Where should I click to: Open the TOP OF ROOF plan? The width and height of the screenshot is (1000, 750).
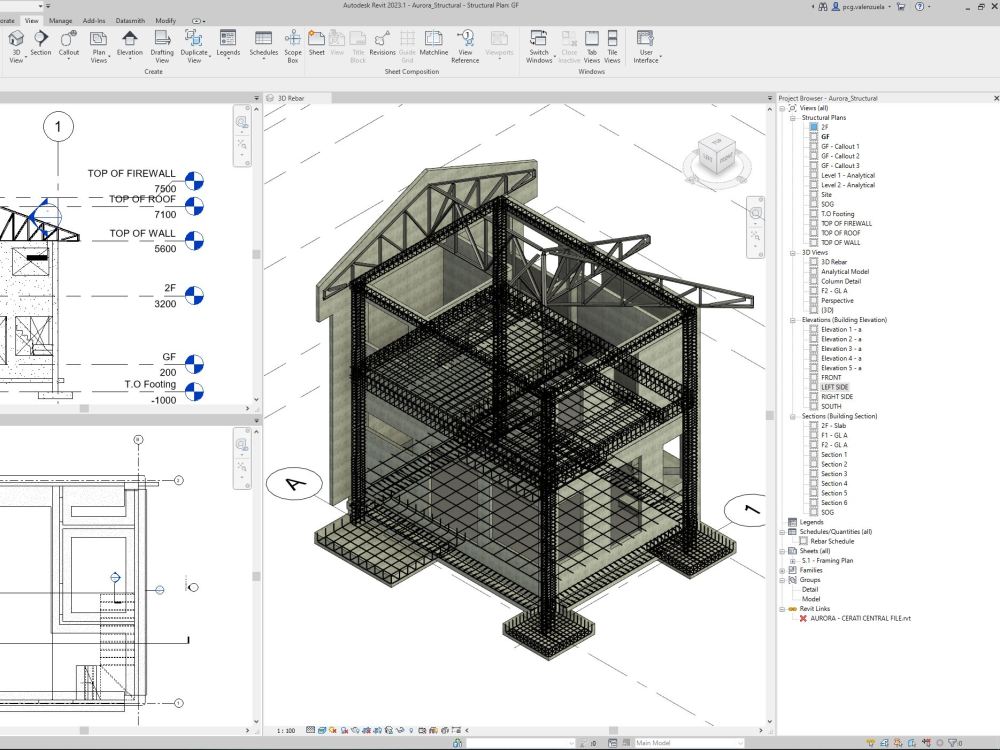tap(841, 233)
